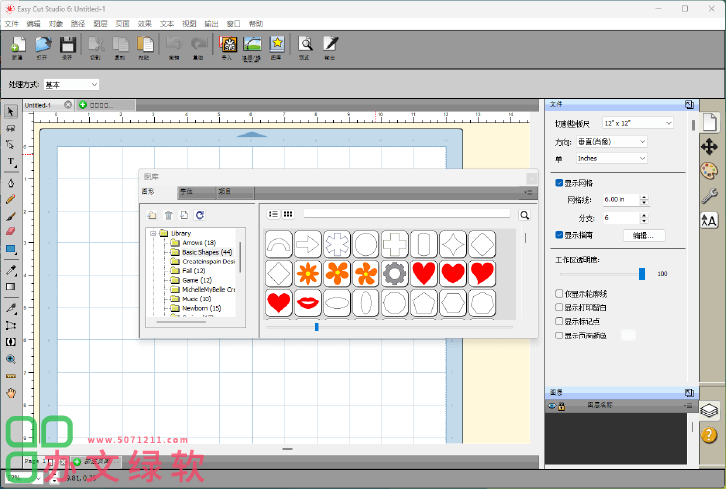Check the show print margins checkbox

point(559,307)
